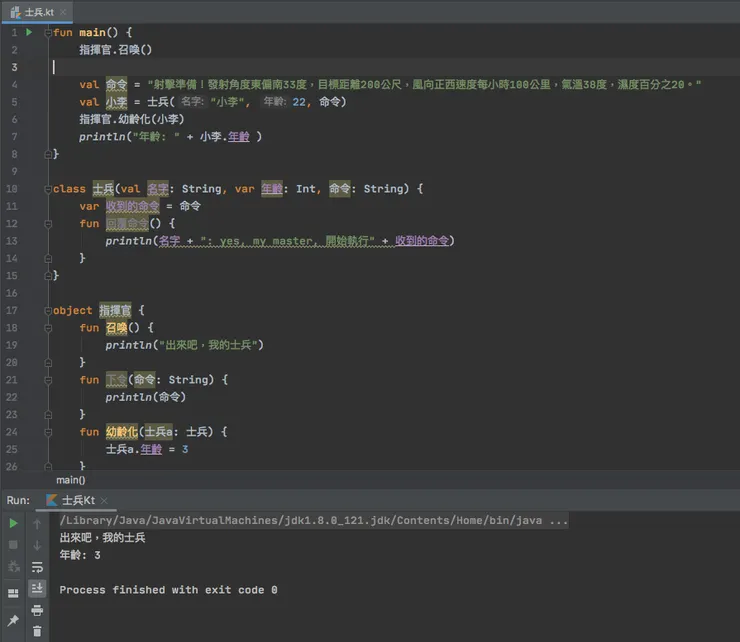Image resolution: width=740 pixels, height=642 pixels.
Task: Click the grey Stop square in the Run toolbar
Action: [x=13, y=545]
